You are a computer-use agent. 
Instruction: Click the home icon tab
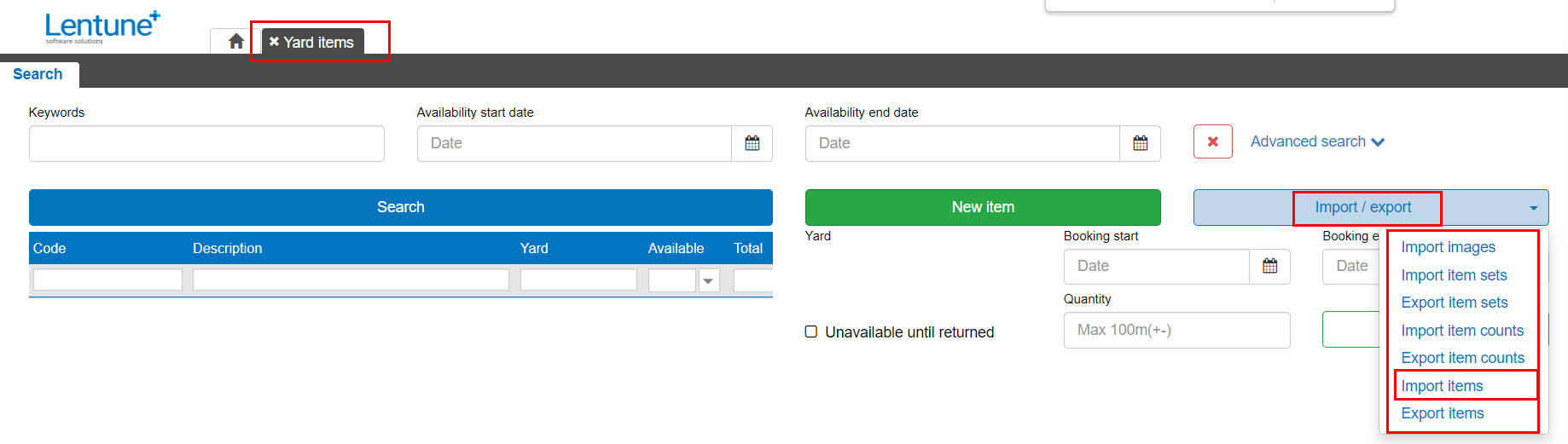pyautogui.click(x=236, y=41)
